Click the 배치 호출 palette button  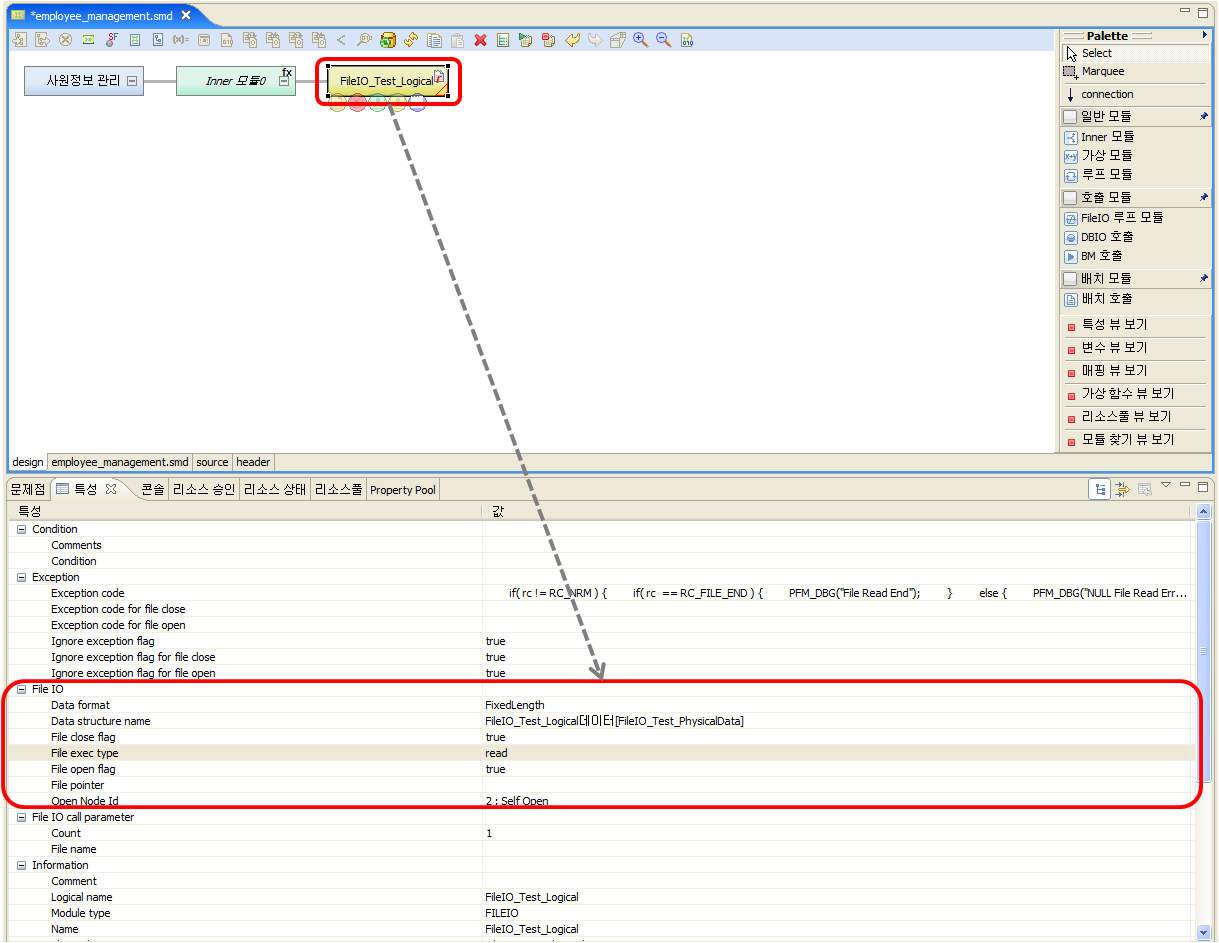(x=1099, y=298)
